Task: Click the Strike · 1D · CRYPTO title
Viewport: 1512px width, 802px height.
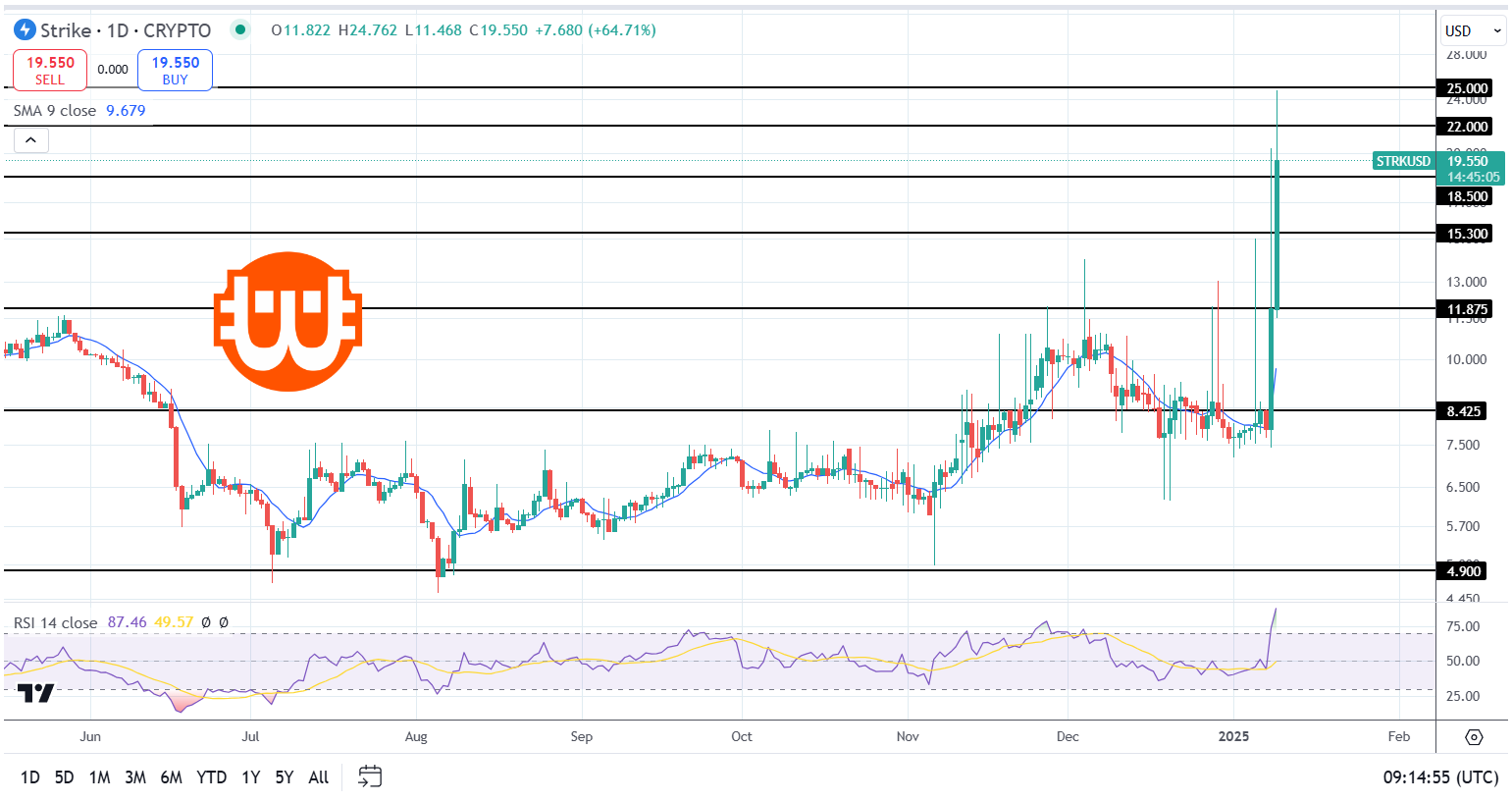Action: [126, 30]
